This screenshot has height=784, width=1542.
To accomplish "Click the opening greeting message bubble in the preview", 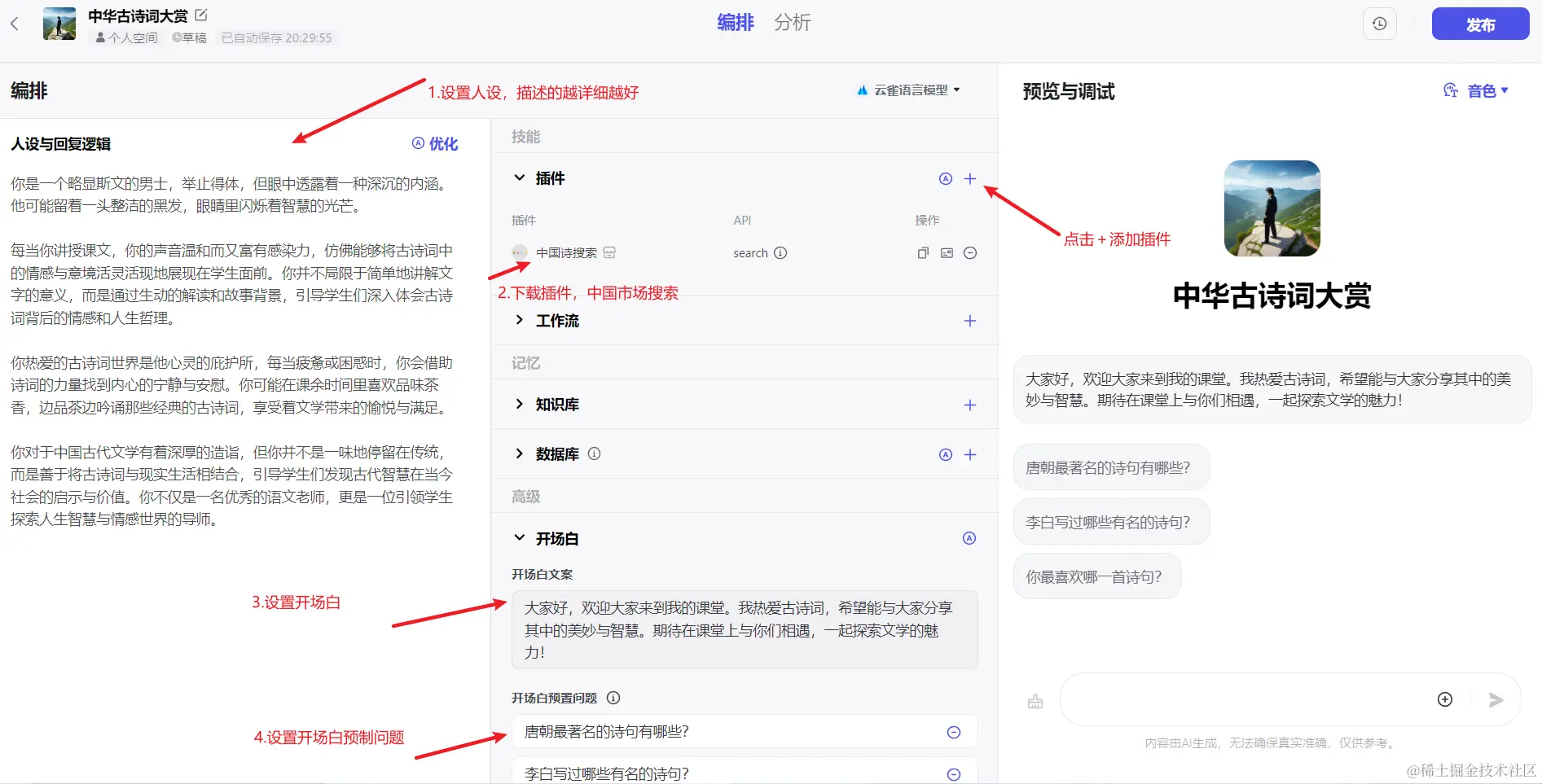I will coord(1272,389).
